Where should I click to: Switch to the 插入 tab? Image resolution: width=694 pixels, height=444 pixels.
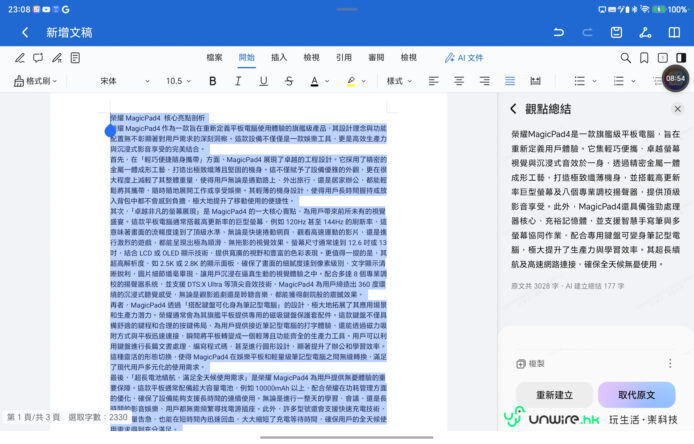[x=279, y=58]
